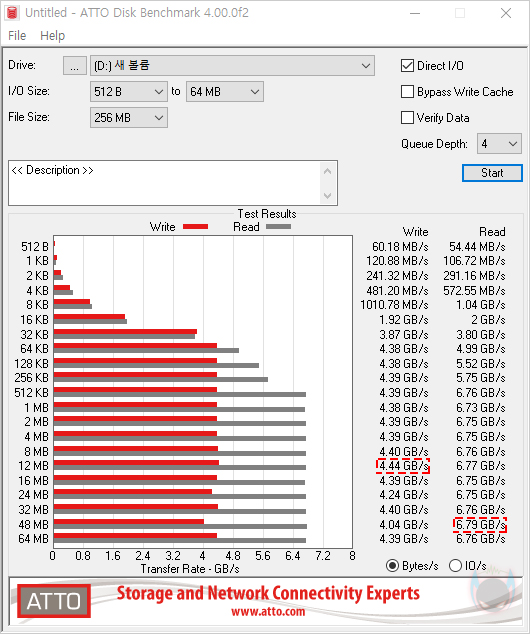Click the 2 GB/s read value

pyautogui.click(x=488, y=320)
